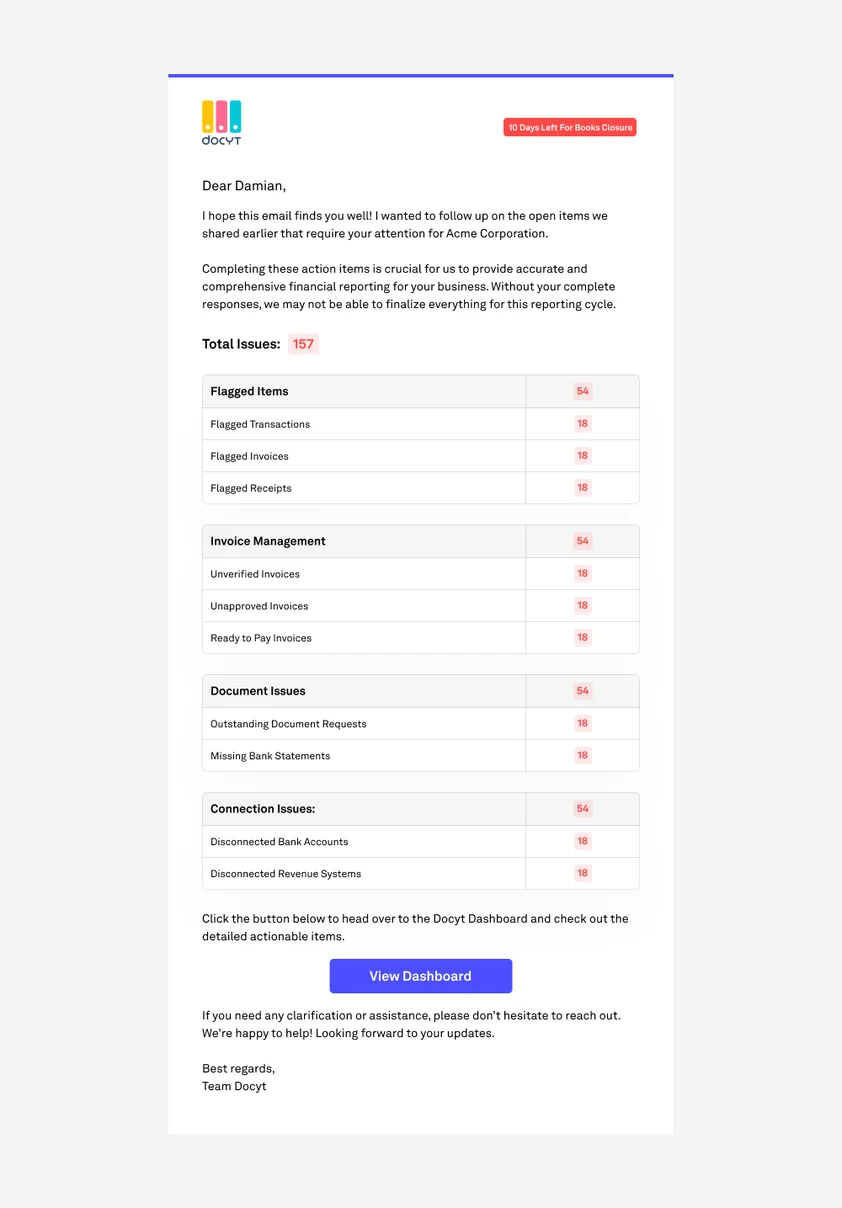Open the Flagged Invoices row
The width and height of the screenshot is (842, 1208).
[249, 456]
